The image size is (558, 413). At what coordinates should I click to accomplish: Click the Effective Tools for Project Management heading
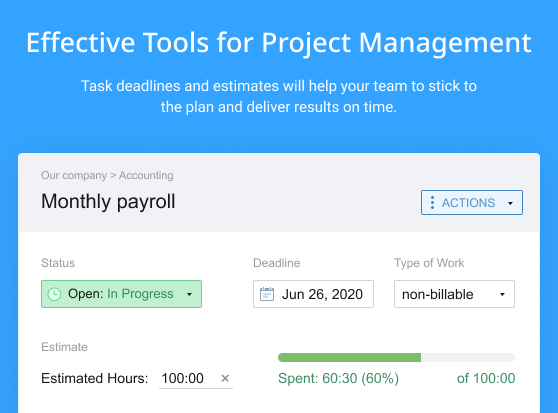(x=279, y=43)
